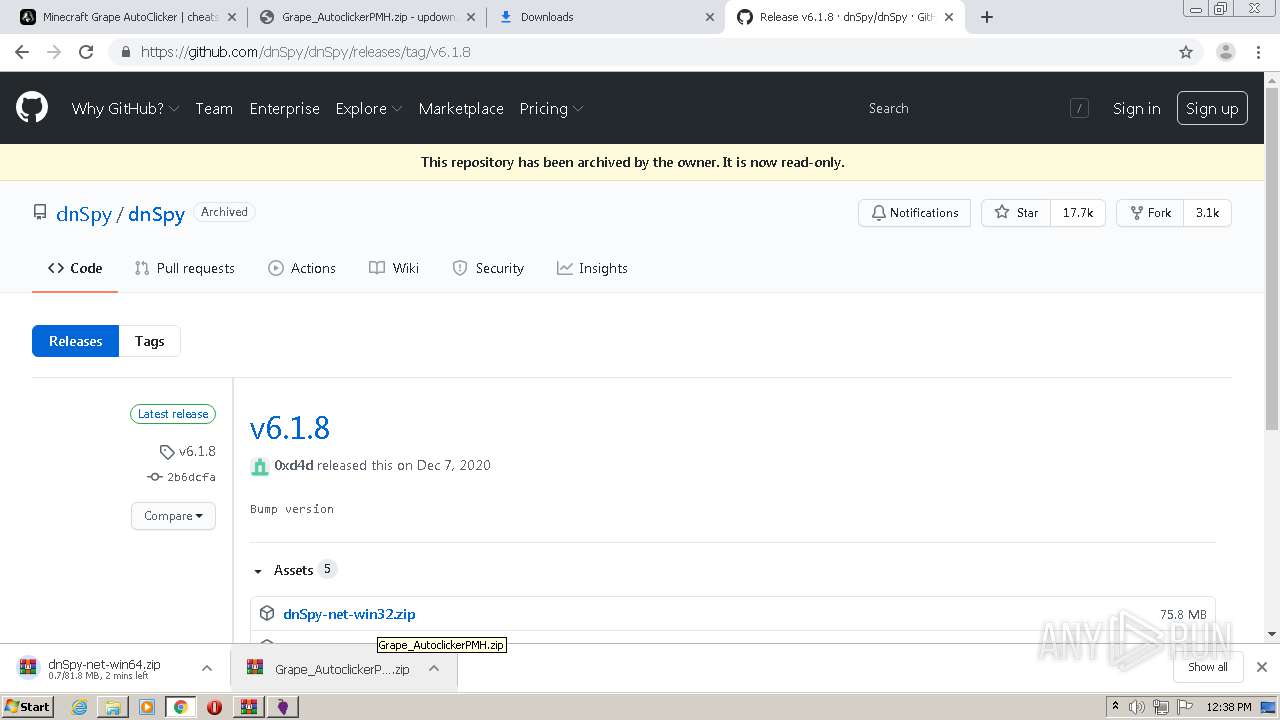The height and width of the screenshot is (720, 1280).
Task: Open the Pull requests tab
Action: [x=184, y=268]
